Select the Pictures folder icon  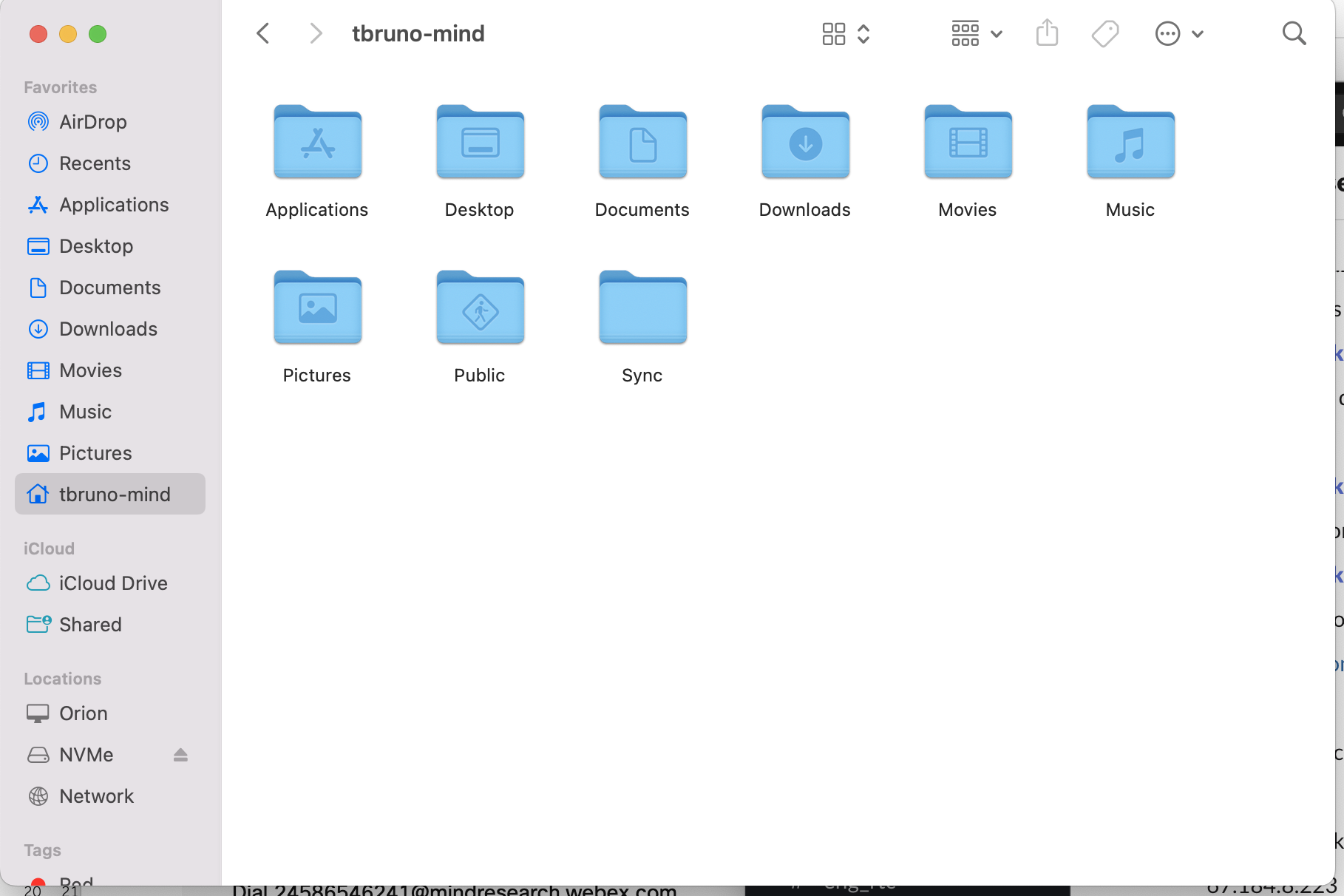(318, 308)
